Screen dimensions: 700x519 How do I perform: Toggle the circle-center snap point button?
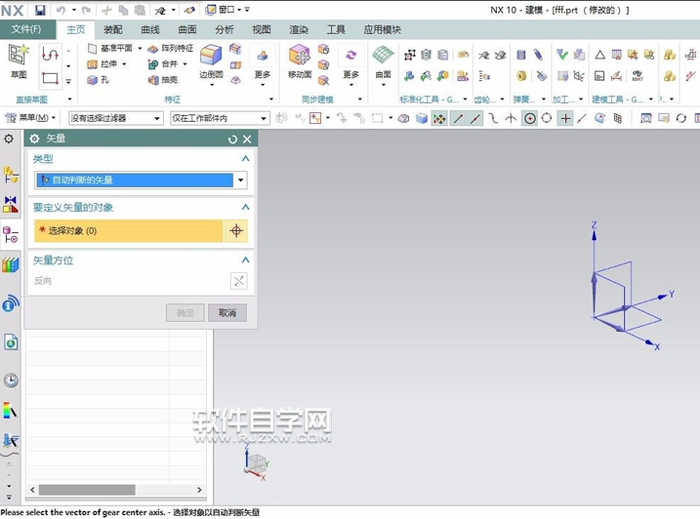530,118
